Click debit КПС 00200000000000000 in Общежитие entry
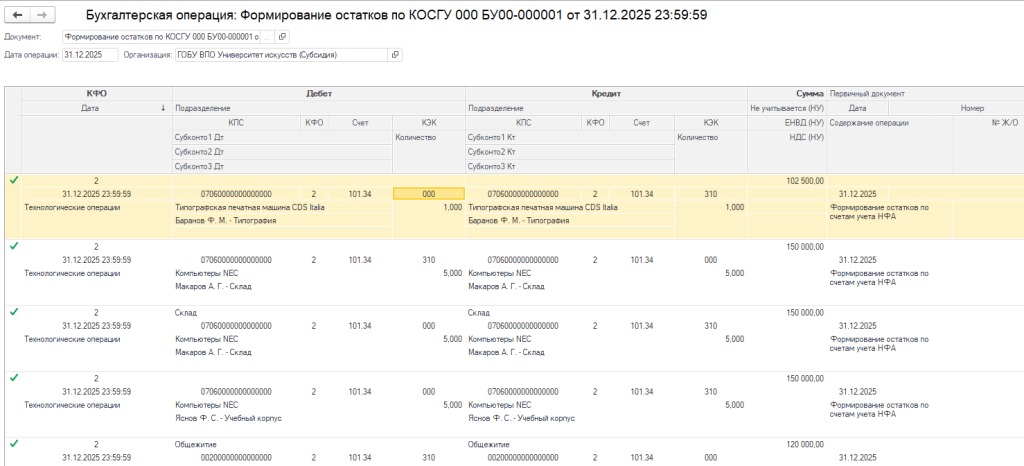 (236, 458)
